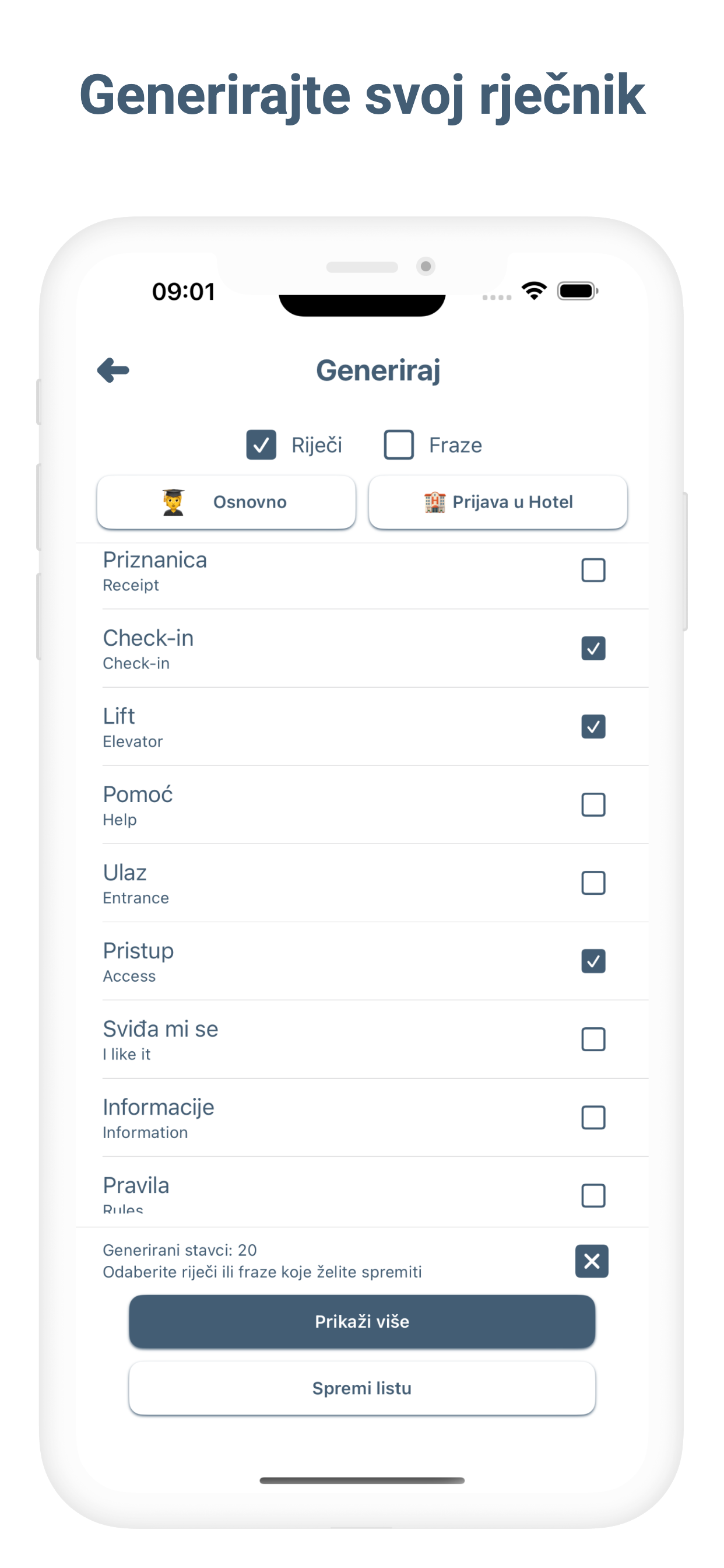The image size is (724, 1568).
Task: Tap the Wi-Fi status icon
Action: (534, 291)
